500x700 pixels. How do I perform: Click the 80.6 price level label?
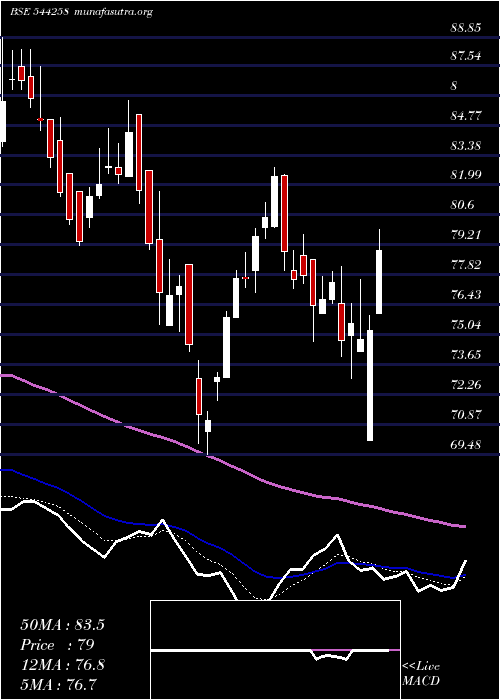463,205
